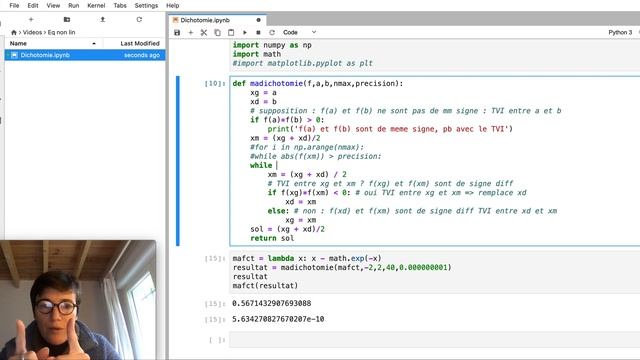
Task: Click the while line in madichotomie cell
Action: 263,165
